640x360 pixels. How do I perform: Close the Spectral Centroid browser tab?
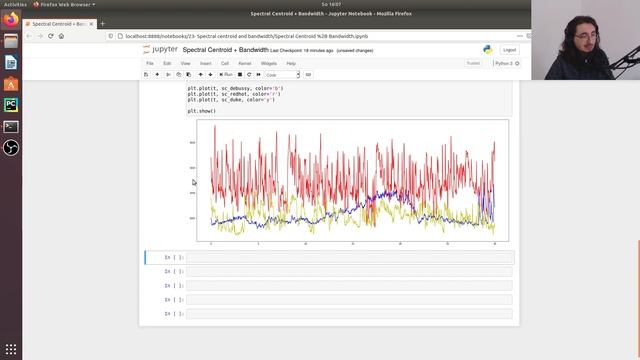click(91, 24)
